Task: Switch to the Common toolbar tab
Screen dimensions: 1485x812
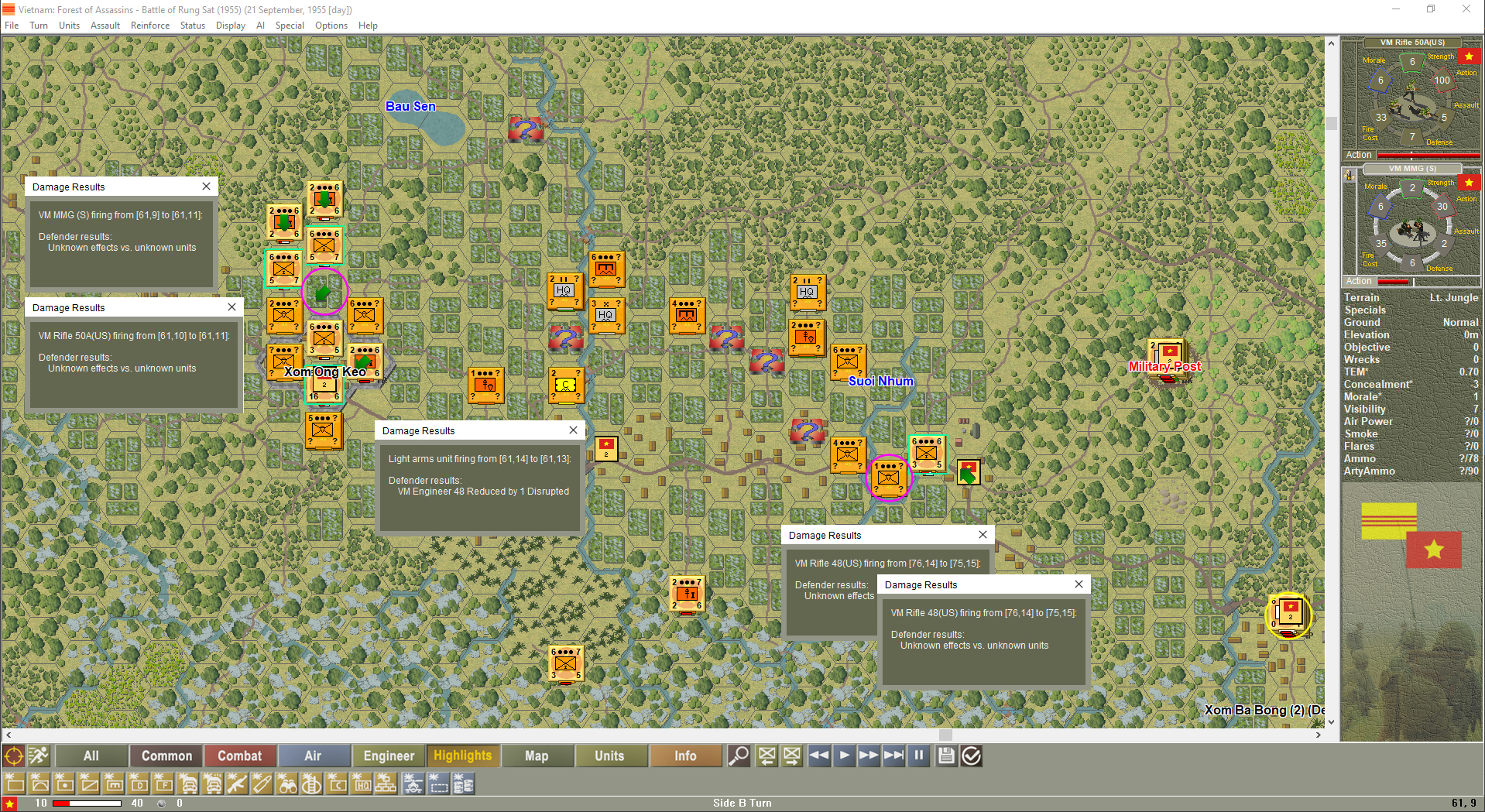Action: [166, 755]
